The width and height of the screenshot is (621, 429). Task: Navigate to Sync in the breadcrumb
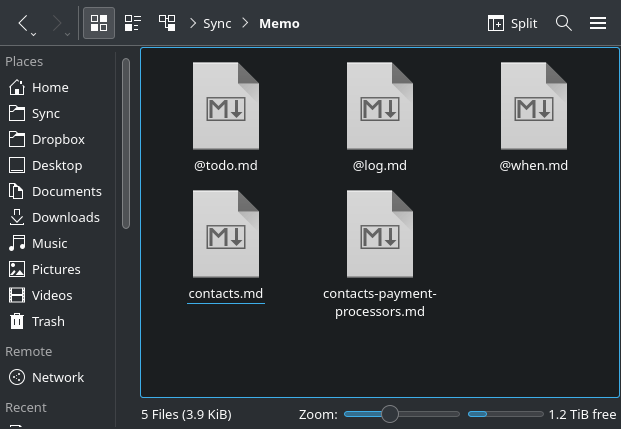(217, 23)
